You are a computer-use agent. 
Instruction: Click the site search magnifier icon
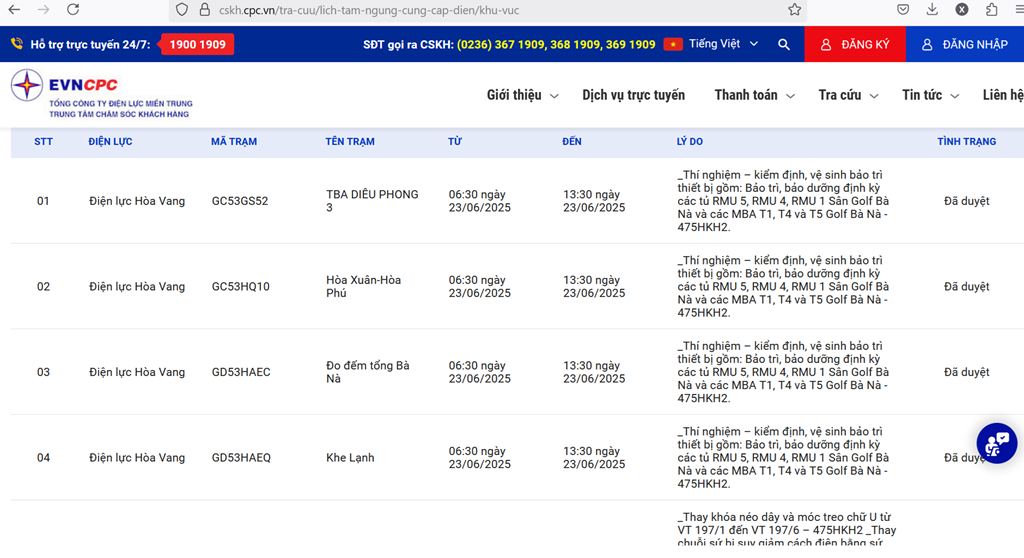coord(784,45)
